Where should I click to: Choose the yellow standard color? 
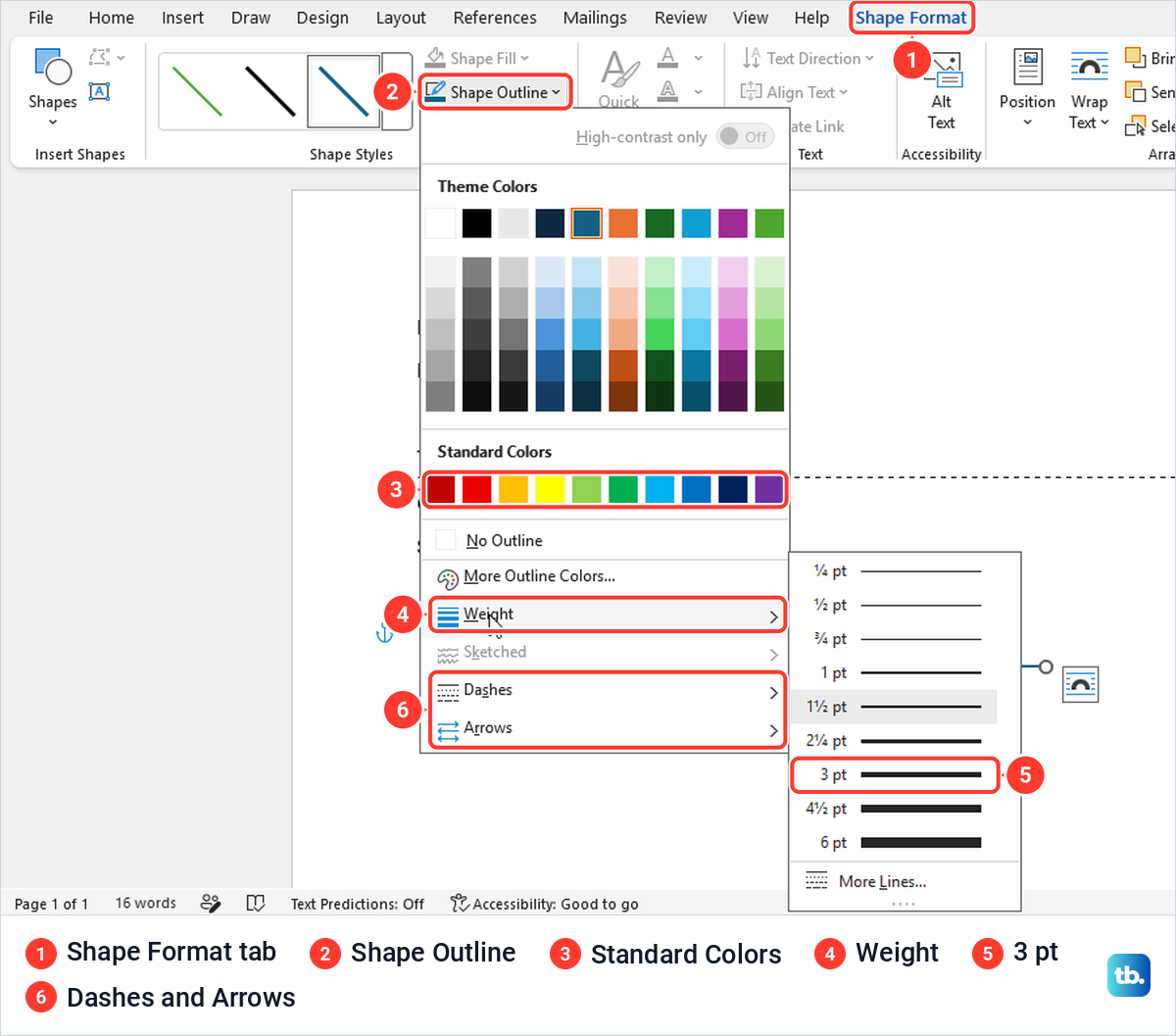pos(550,489)
